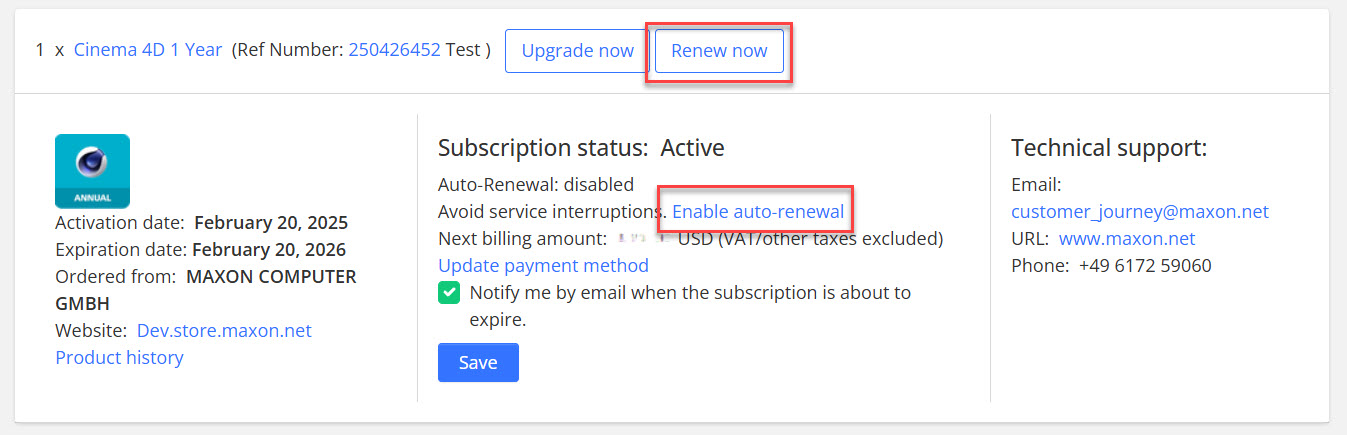Open the Cinema 4D 1 Year link

pyautogui.click(x=148, y=50)
